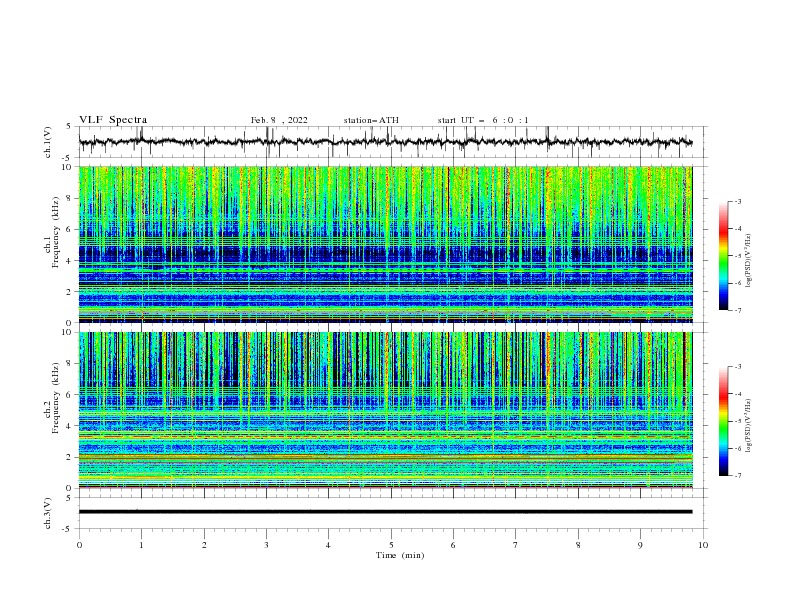
Task: Click the ch.2 spectrogram panel
Action: (386, 410)
